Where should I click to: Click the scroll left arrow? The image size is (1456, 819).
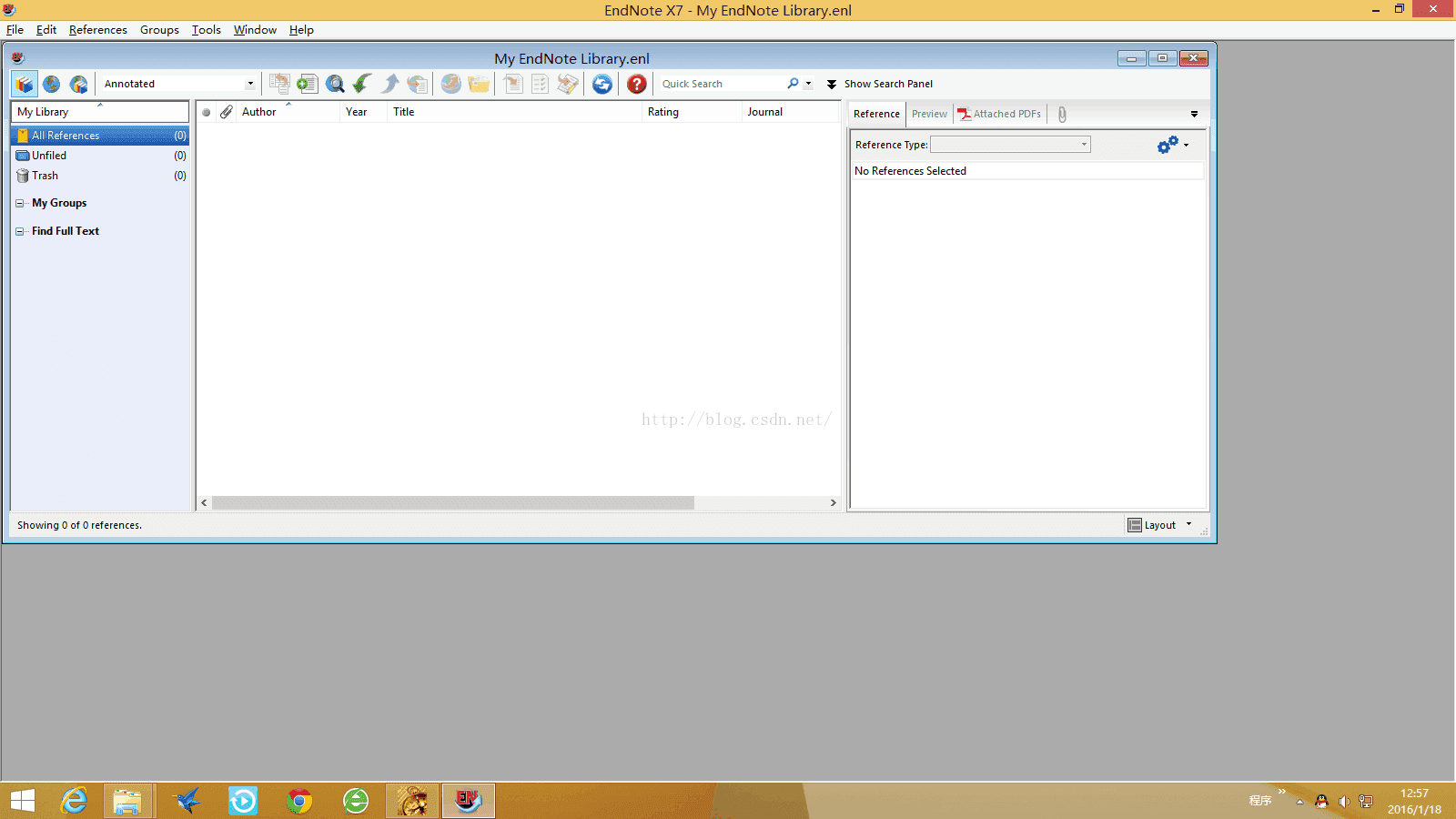coord(204,503)
